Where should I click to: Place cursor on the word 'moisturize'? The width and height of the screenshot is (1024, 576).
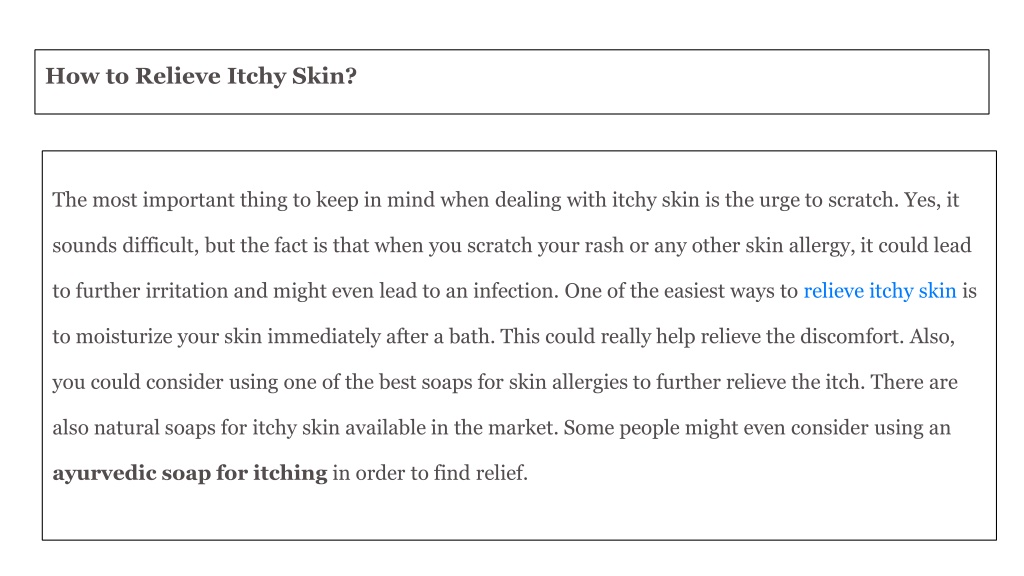tap(123, 337)
